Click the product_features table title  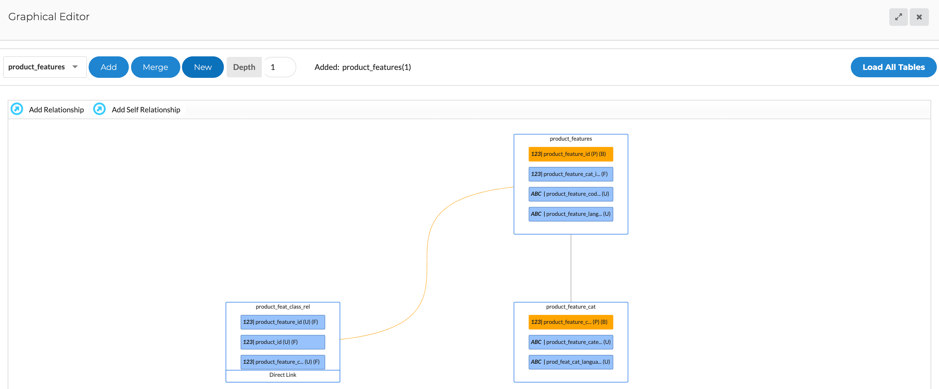[571, 139]
